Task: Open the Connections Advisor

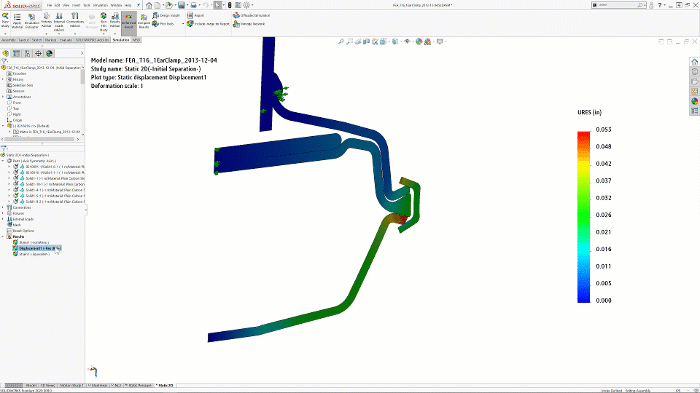Action: pos(75,20)
